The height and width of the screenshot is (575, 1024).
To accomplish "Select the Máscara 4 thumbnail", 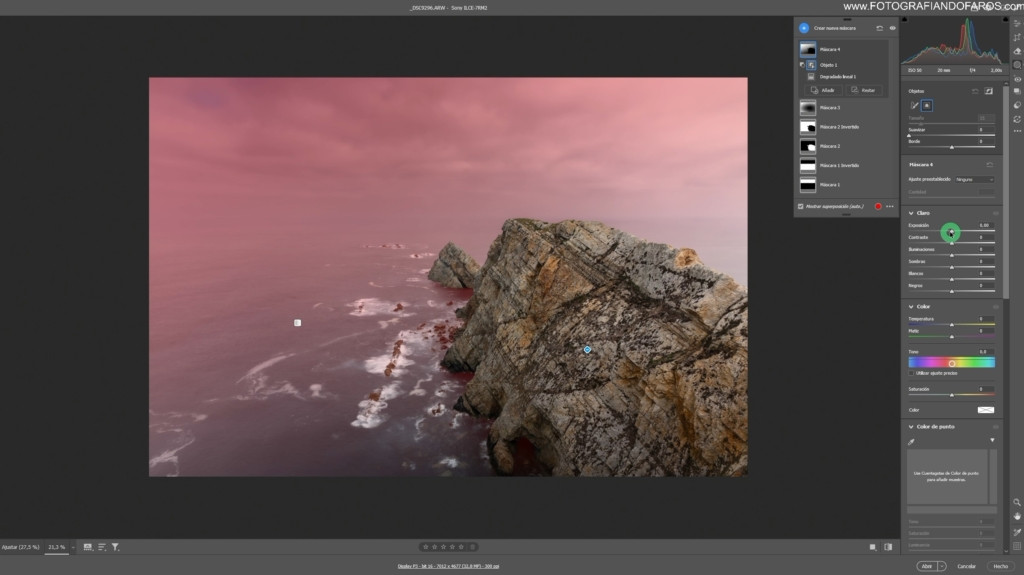I will click(x=808, y=49).
